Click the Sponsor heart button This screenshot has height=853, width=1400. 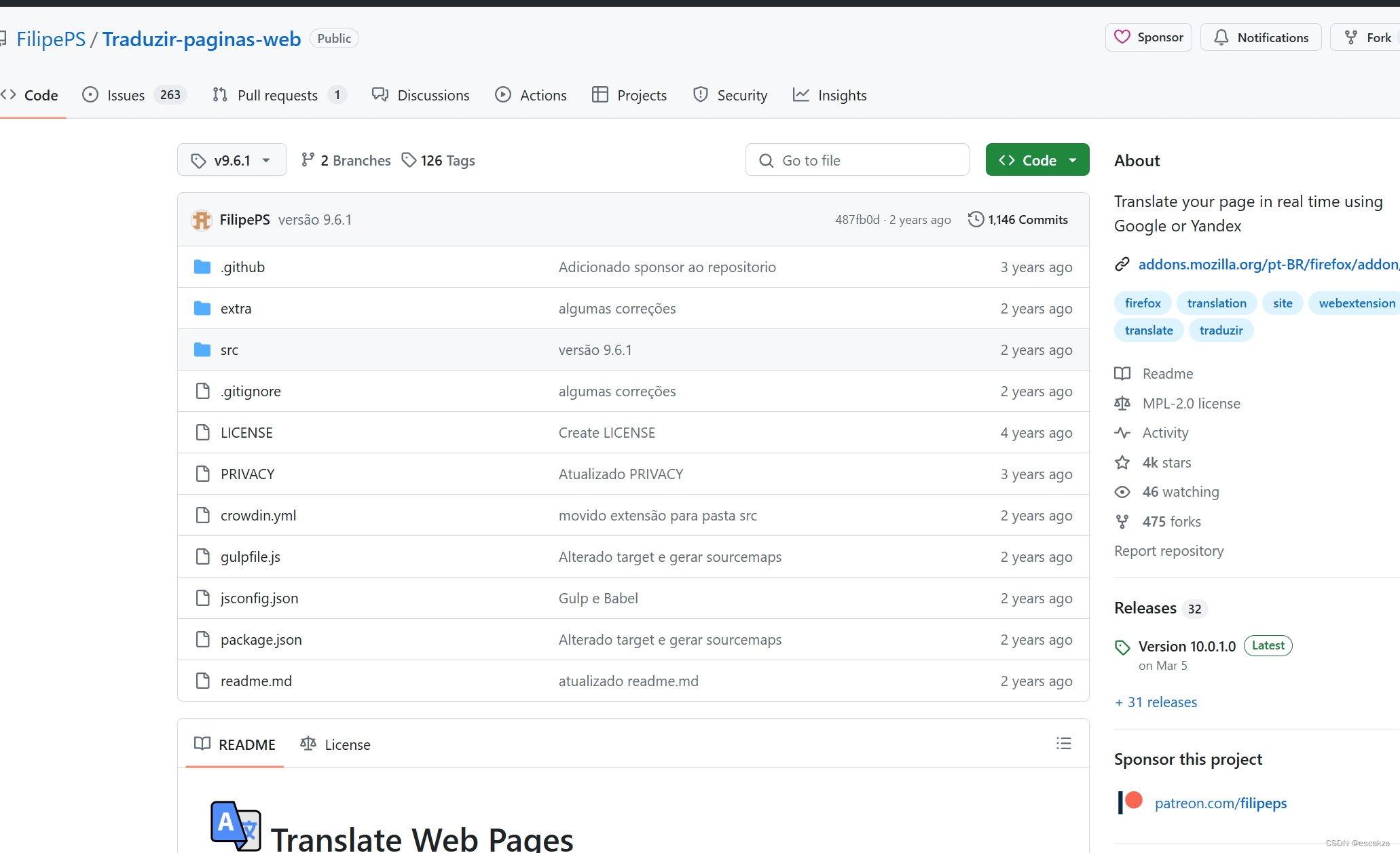click(1148, 37)
